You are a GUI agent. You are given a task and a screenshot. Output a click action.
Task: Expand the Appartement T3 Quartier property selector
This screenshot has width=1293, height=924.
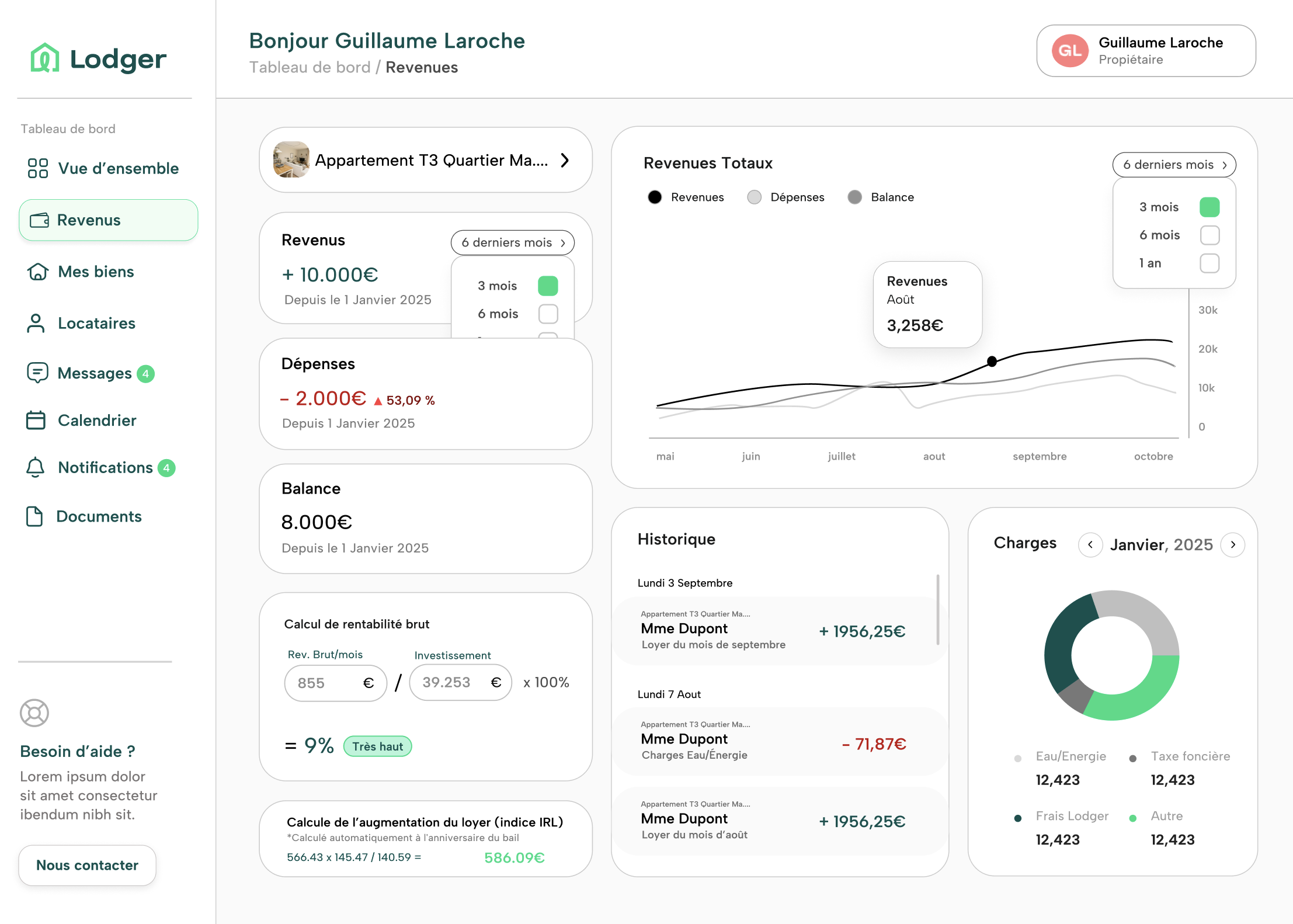(564, 160)
